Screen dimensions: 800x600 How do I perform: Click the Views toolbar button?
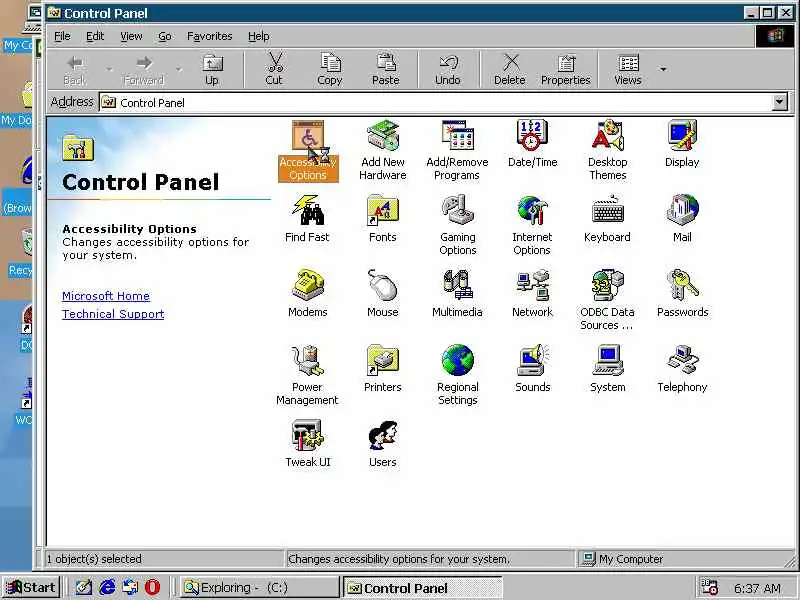628,70
